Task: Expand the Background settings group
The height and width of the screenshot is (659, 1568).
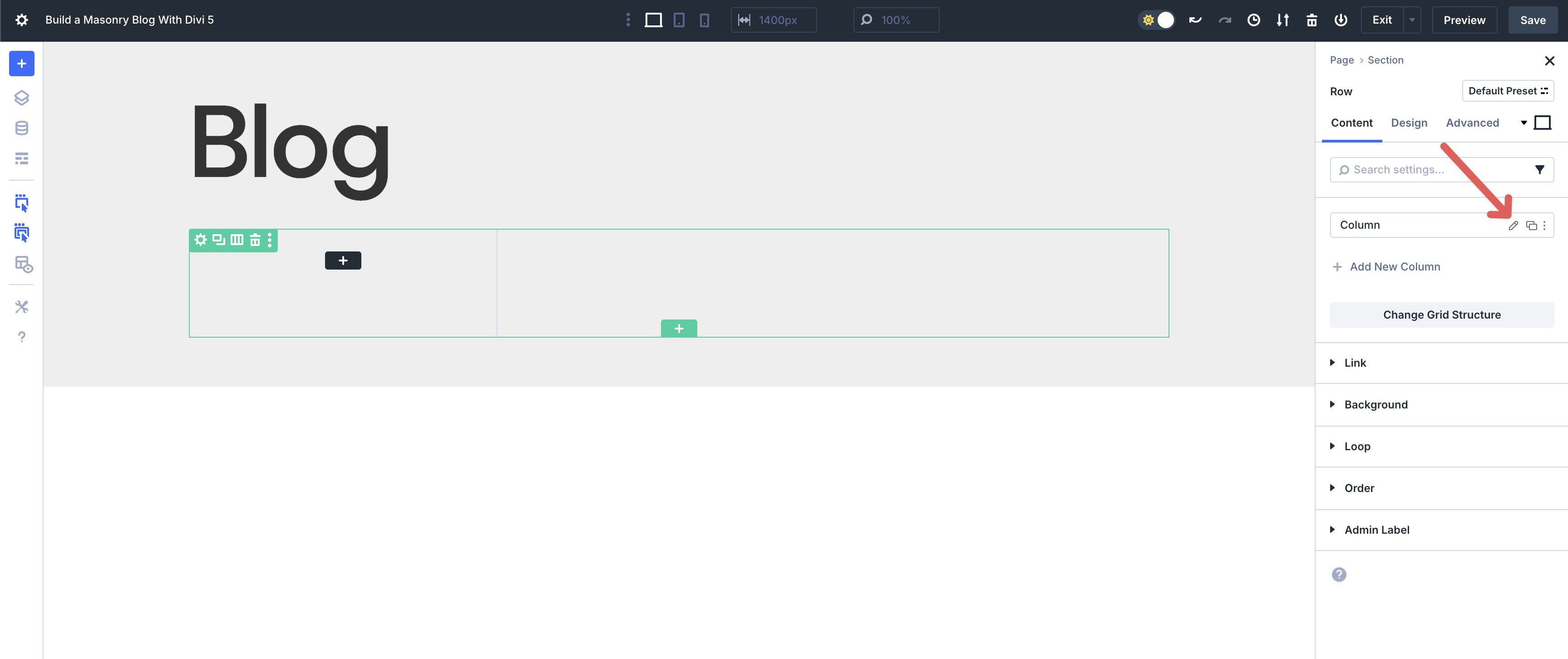Action: (1376, 404)
